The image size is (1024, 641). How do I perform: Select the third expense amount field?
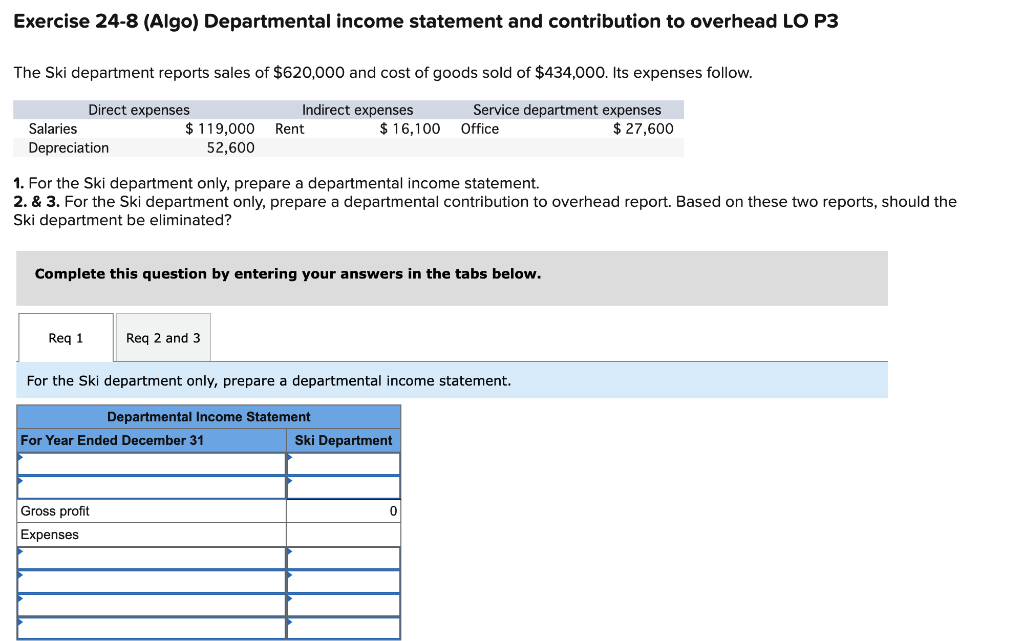pos(344,605)
